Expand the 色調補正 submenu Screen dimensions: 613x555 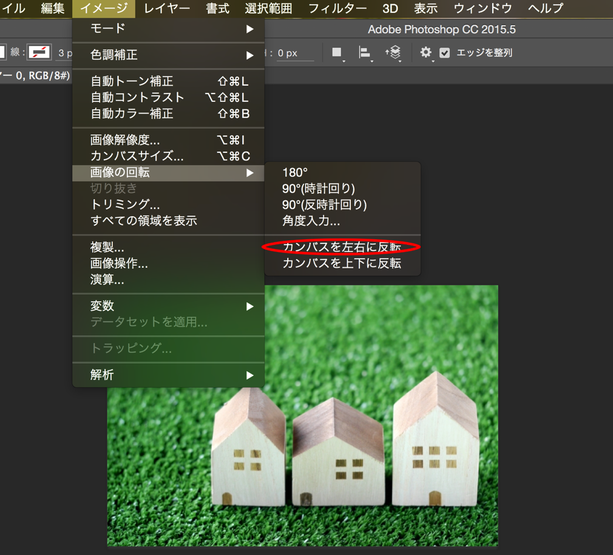tap(168, 55)
